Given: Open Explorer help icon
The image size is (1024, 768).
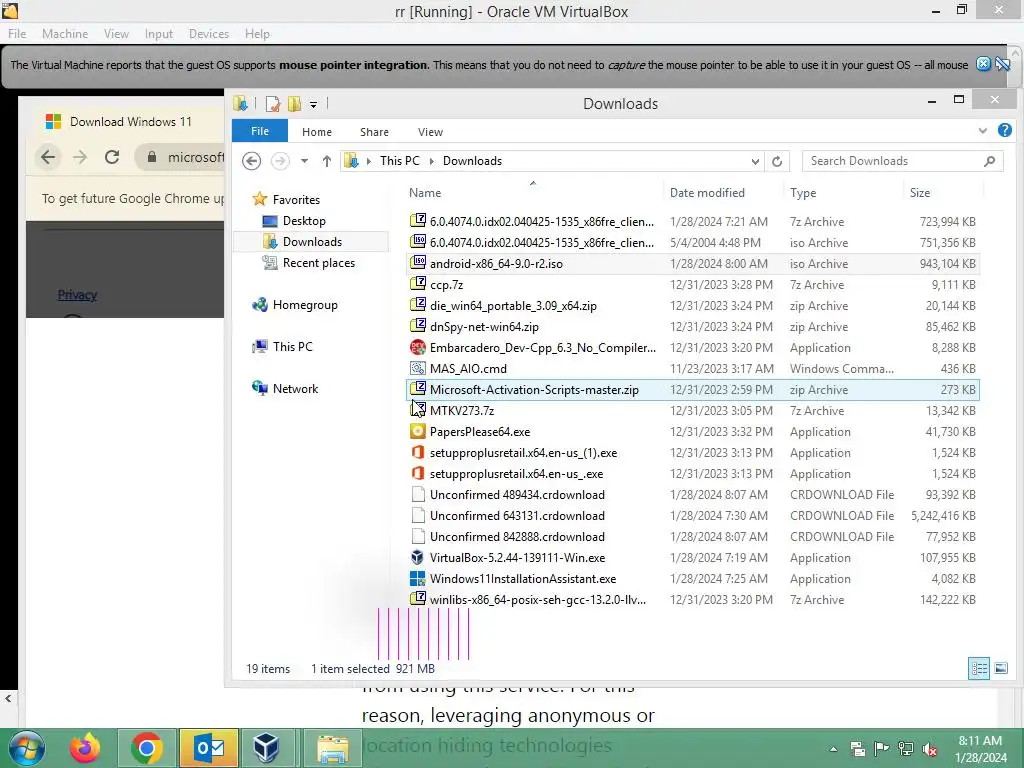Looking at the screenshot, I should pos(1004,131).
